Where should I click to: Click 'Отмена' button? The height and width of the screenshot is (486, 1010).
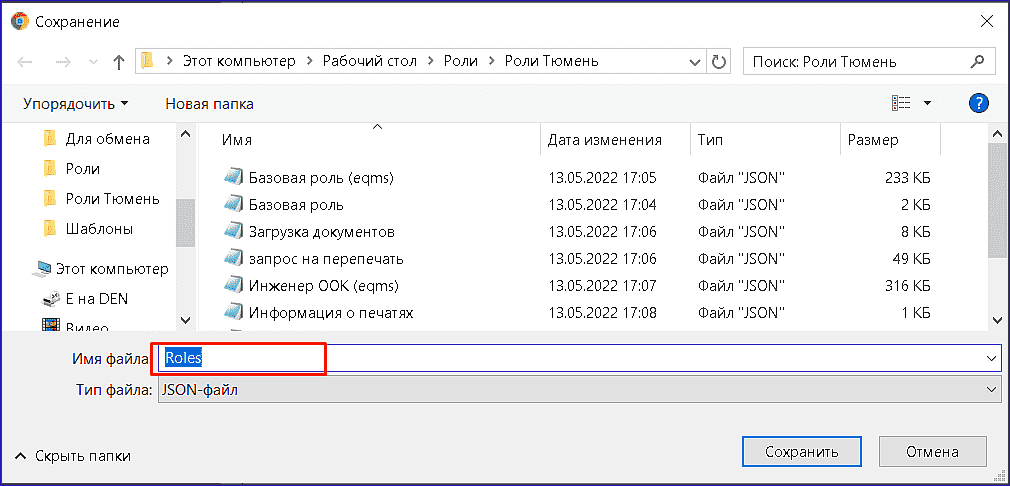tap(932, 451)
